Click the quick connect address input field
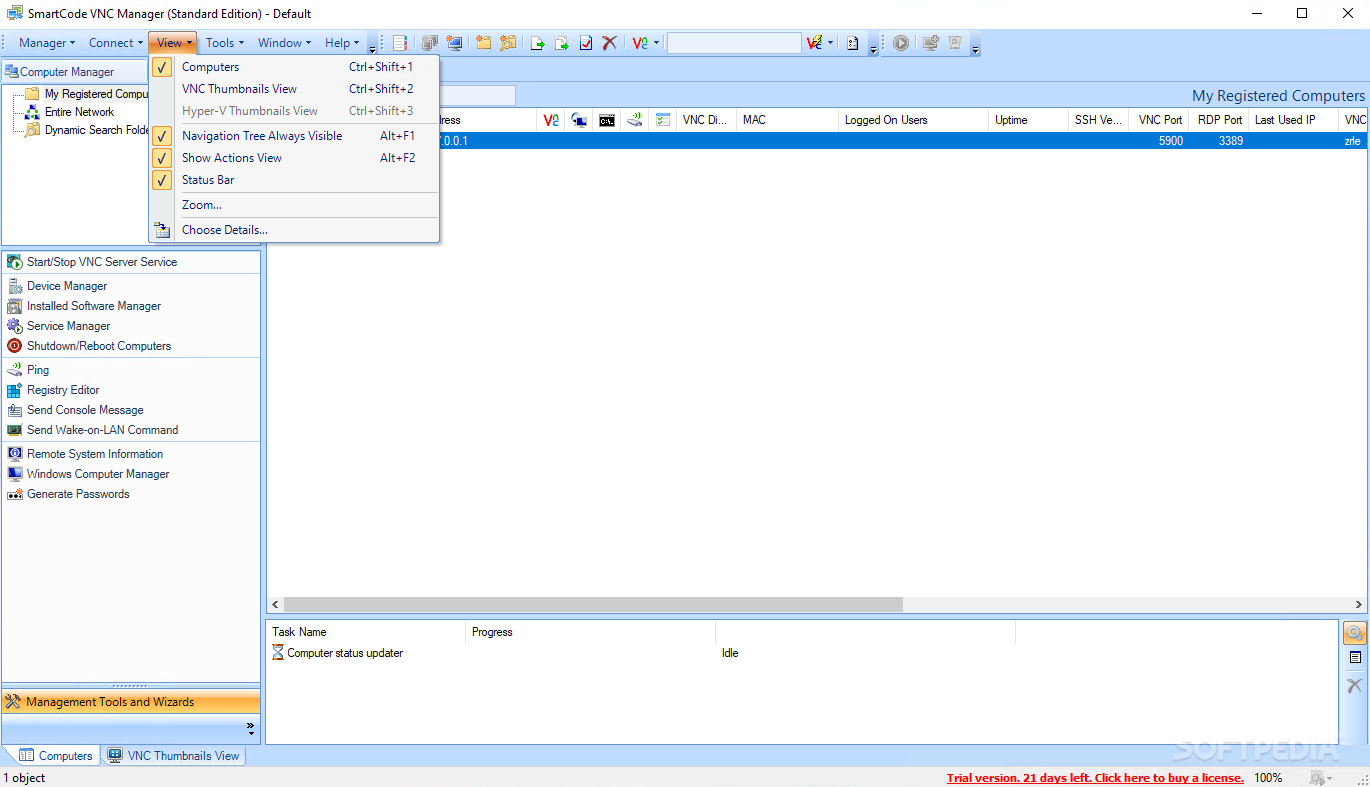The height and width of the screenshot is (787, 1370). pos(734,43)
